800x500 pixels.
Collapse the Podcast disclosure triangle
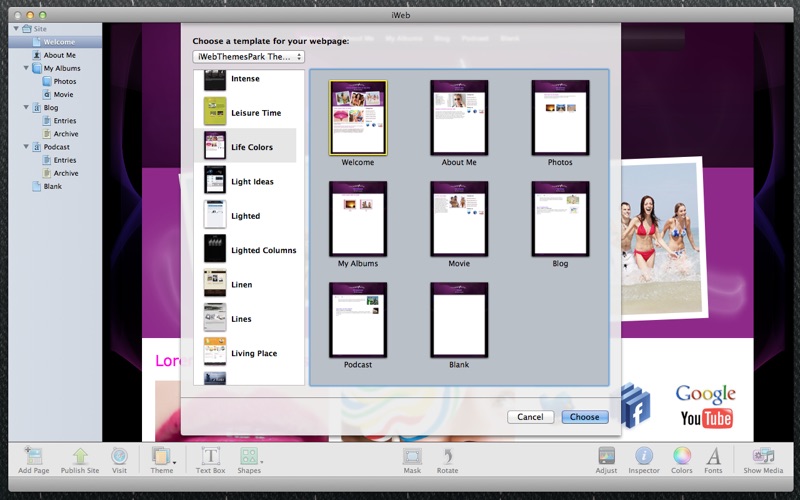click(26, 146)
